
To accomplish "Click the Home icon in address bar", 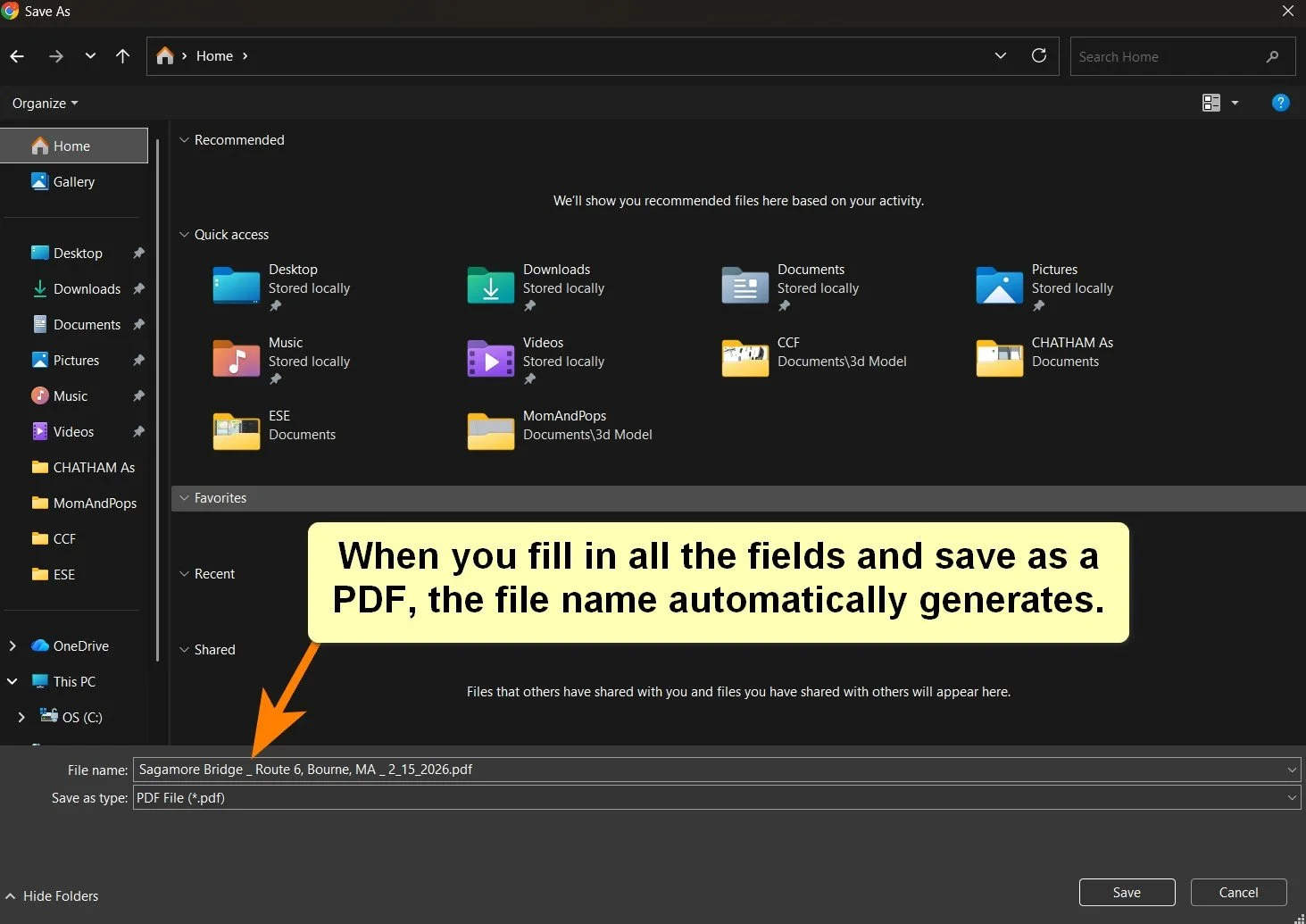I will click(165, 55).
